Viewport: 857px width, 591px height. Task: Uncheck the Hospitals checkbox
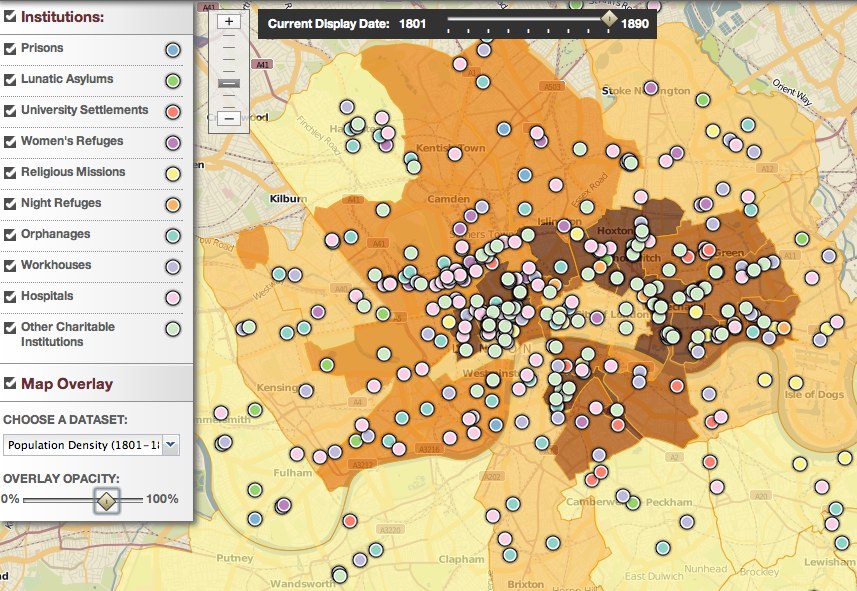coord(9,297)
